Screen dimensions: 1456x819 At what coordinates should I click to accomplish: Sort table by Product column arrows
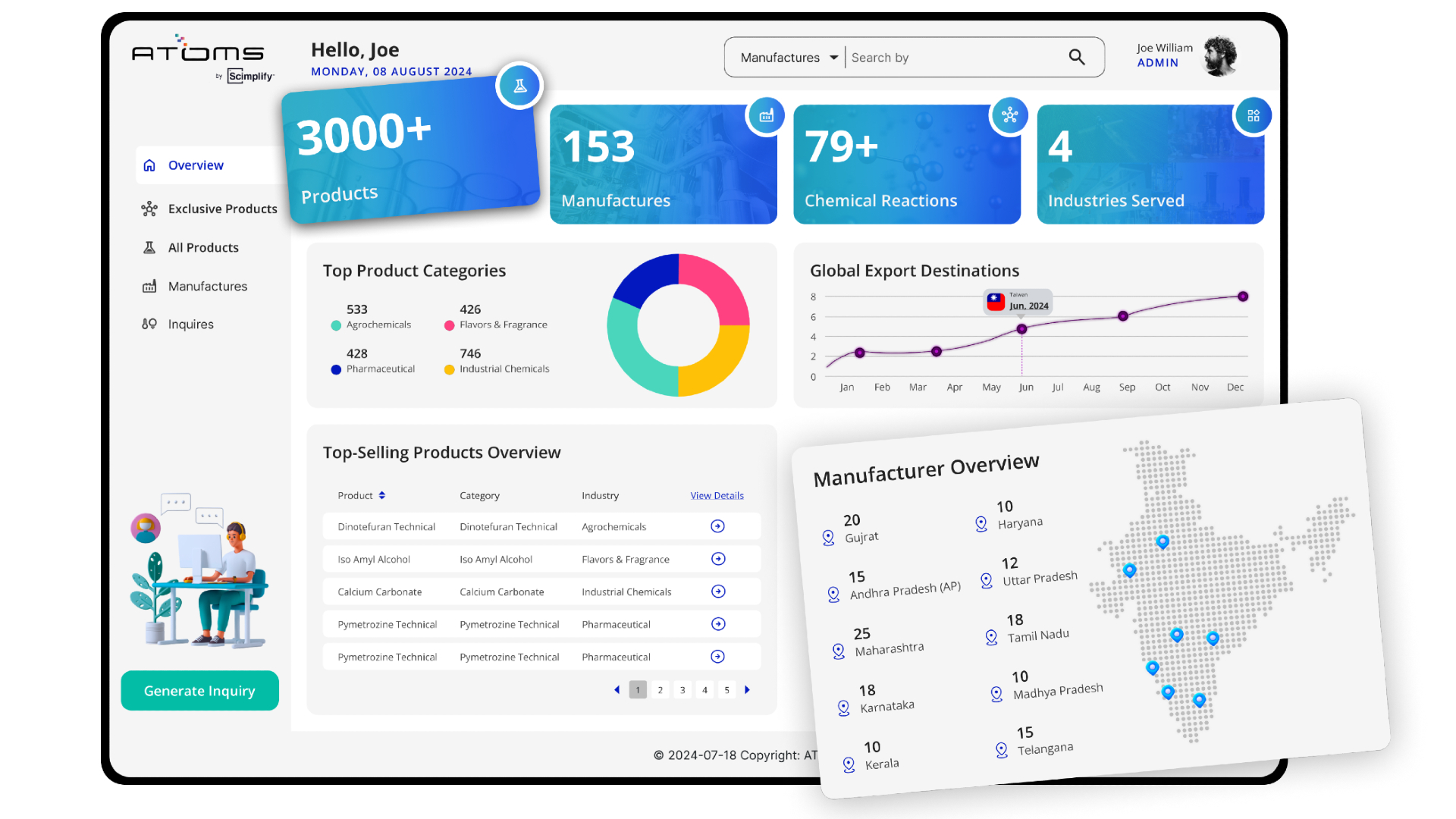click(382, 495)
